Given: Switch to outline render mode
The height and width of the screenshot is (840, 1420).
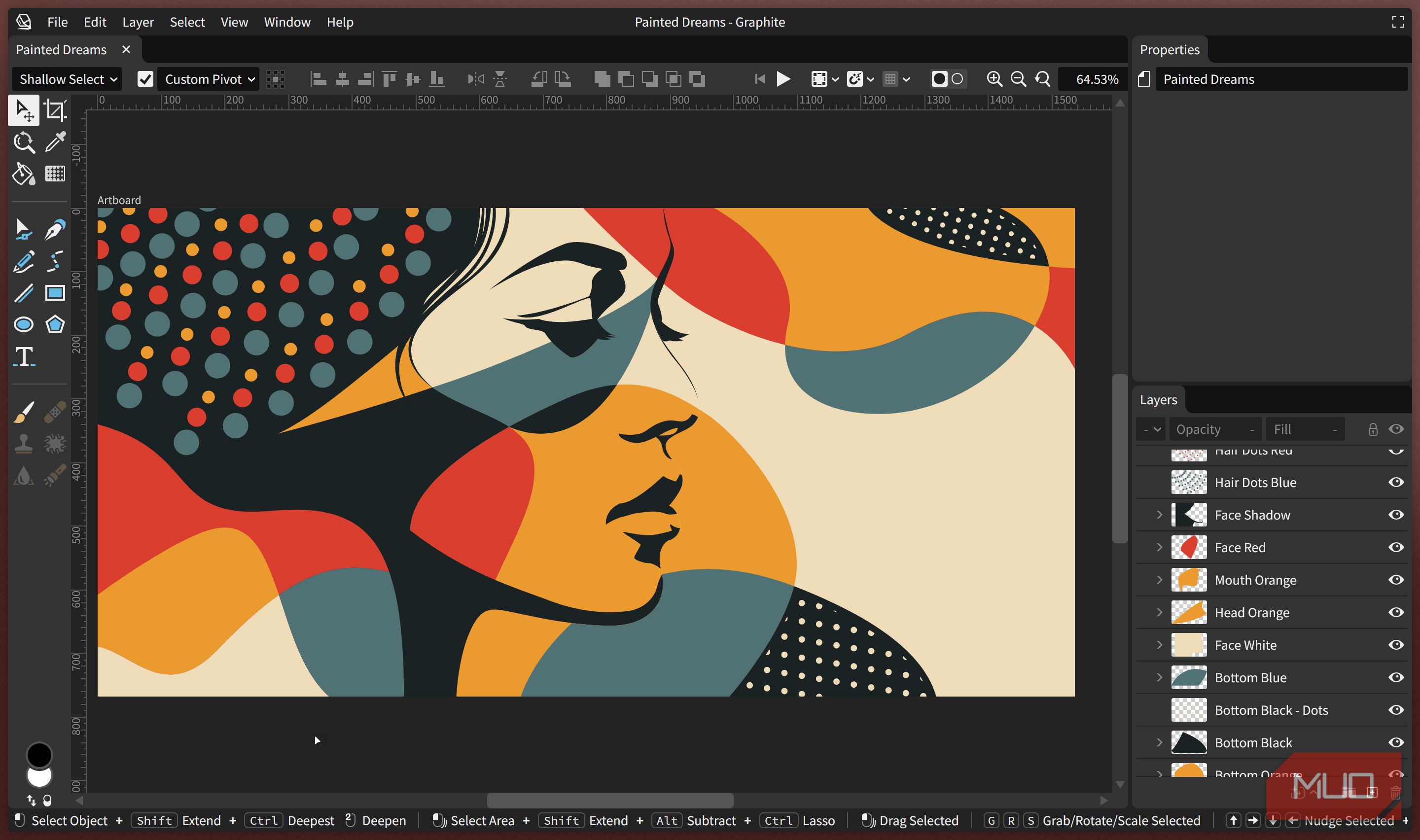Looking at the screenshot, I should click(x=957, y=79).
